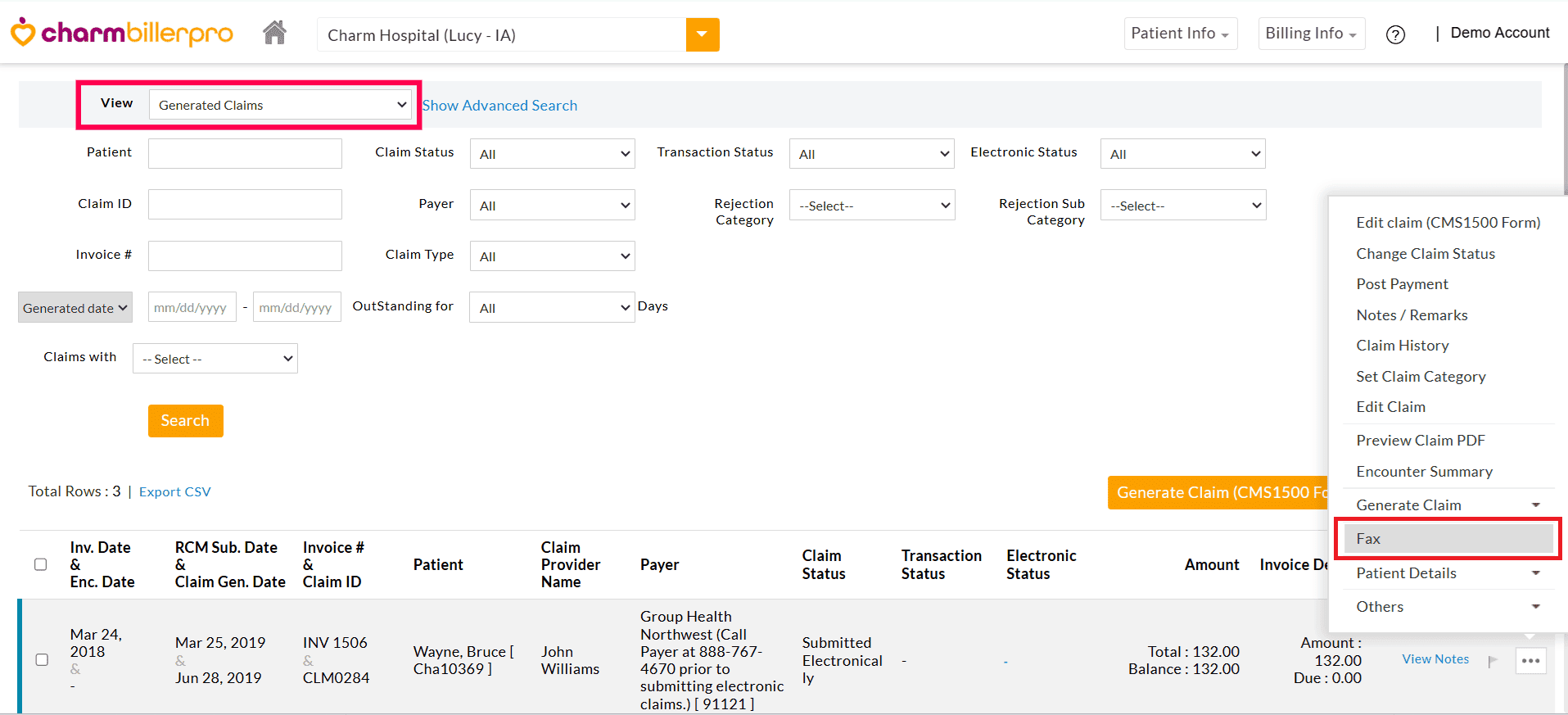
Task: Open the Claim Status dropdown
Action: tap(552, 154)
